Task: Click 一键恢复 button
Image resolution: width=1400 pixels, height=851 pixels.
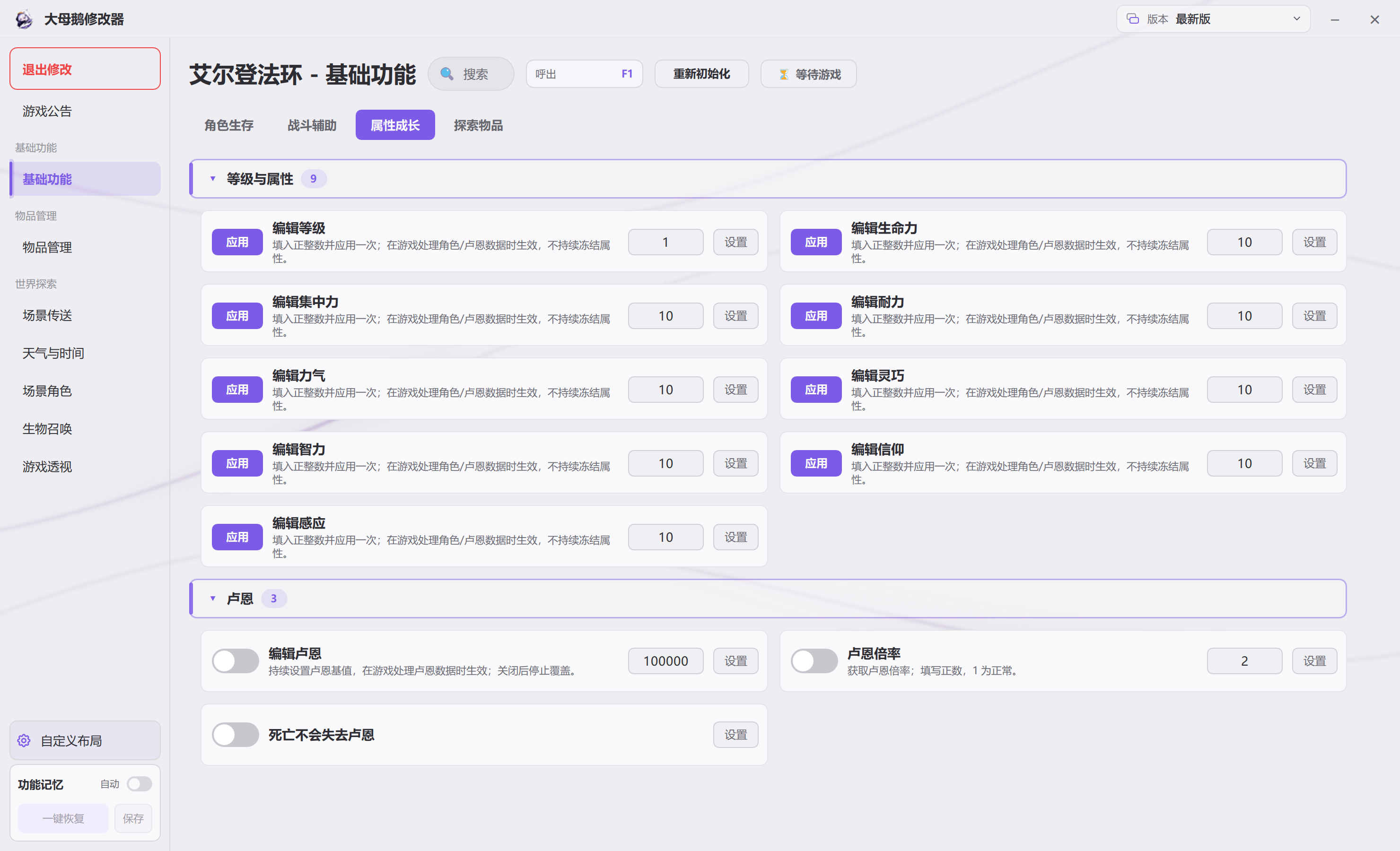Action: [63, 819]
